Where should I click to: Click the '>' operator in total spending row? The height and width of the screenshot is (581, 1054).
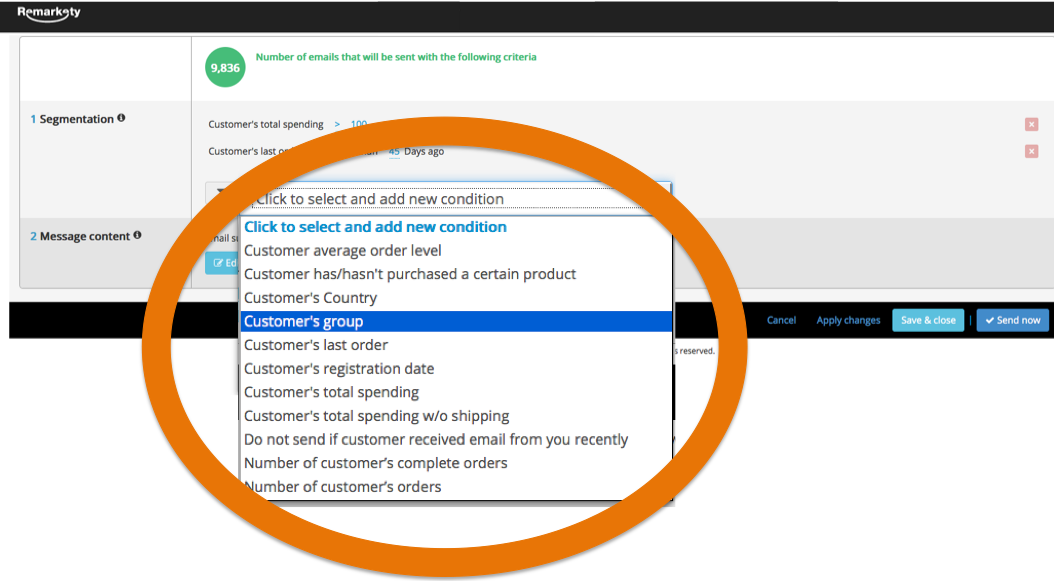click(x=337, y=124)
